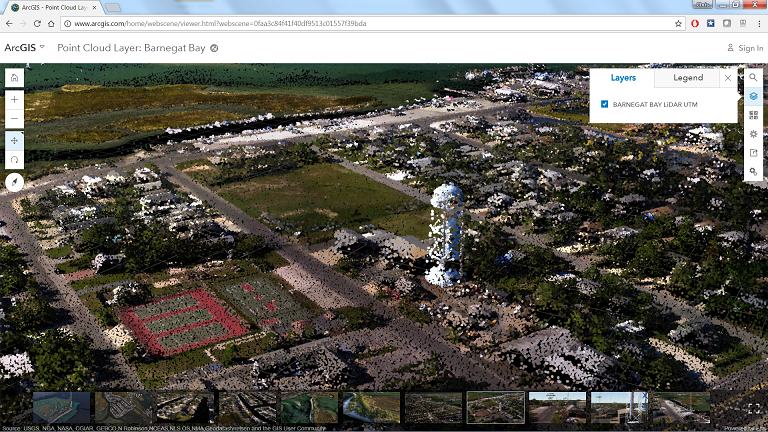This screenshot has height=432, width=768.
Task: Click the blue star extension icon
Action: pyautogui.click(x=711, y=24)
